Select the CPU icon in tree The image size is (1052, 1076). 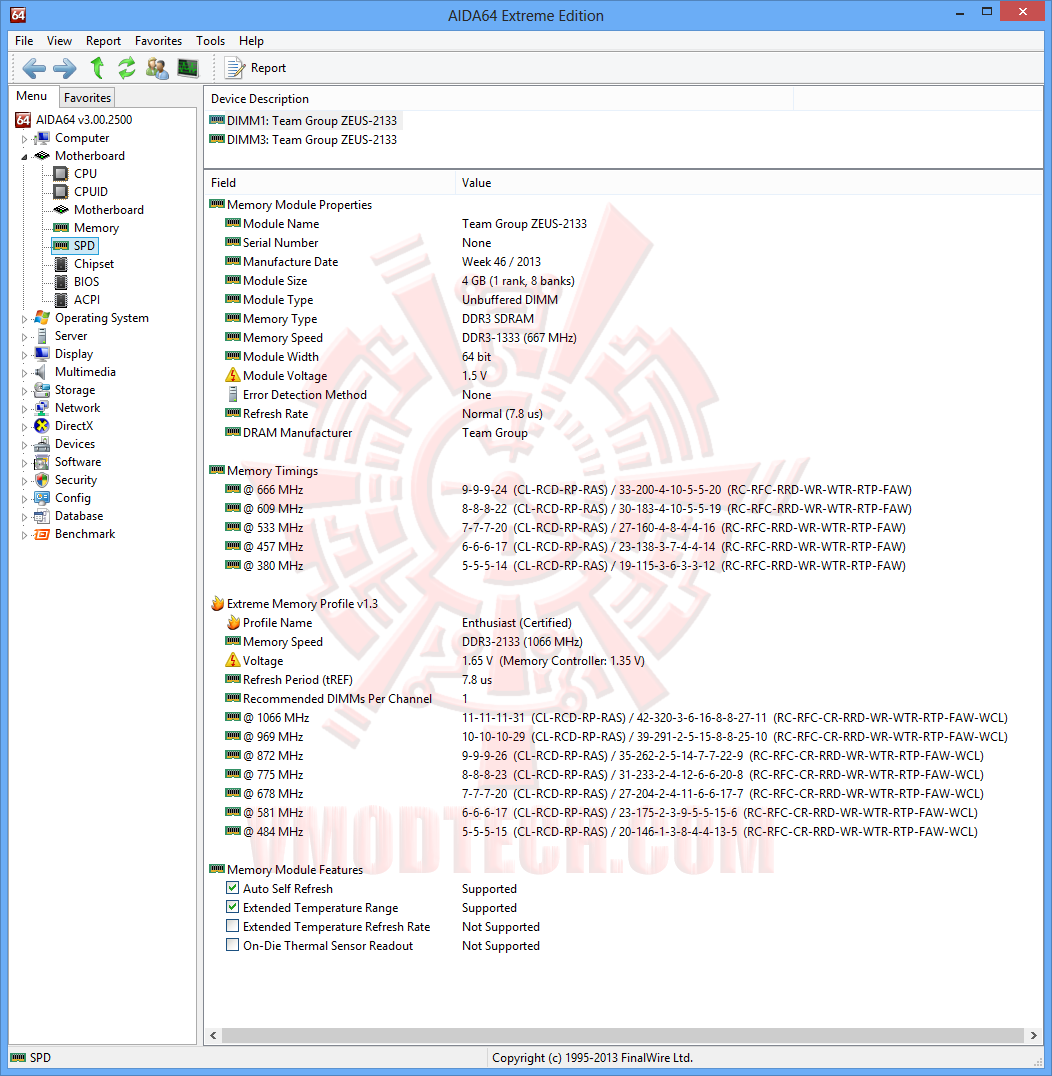[x=61, y=174]
